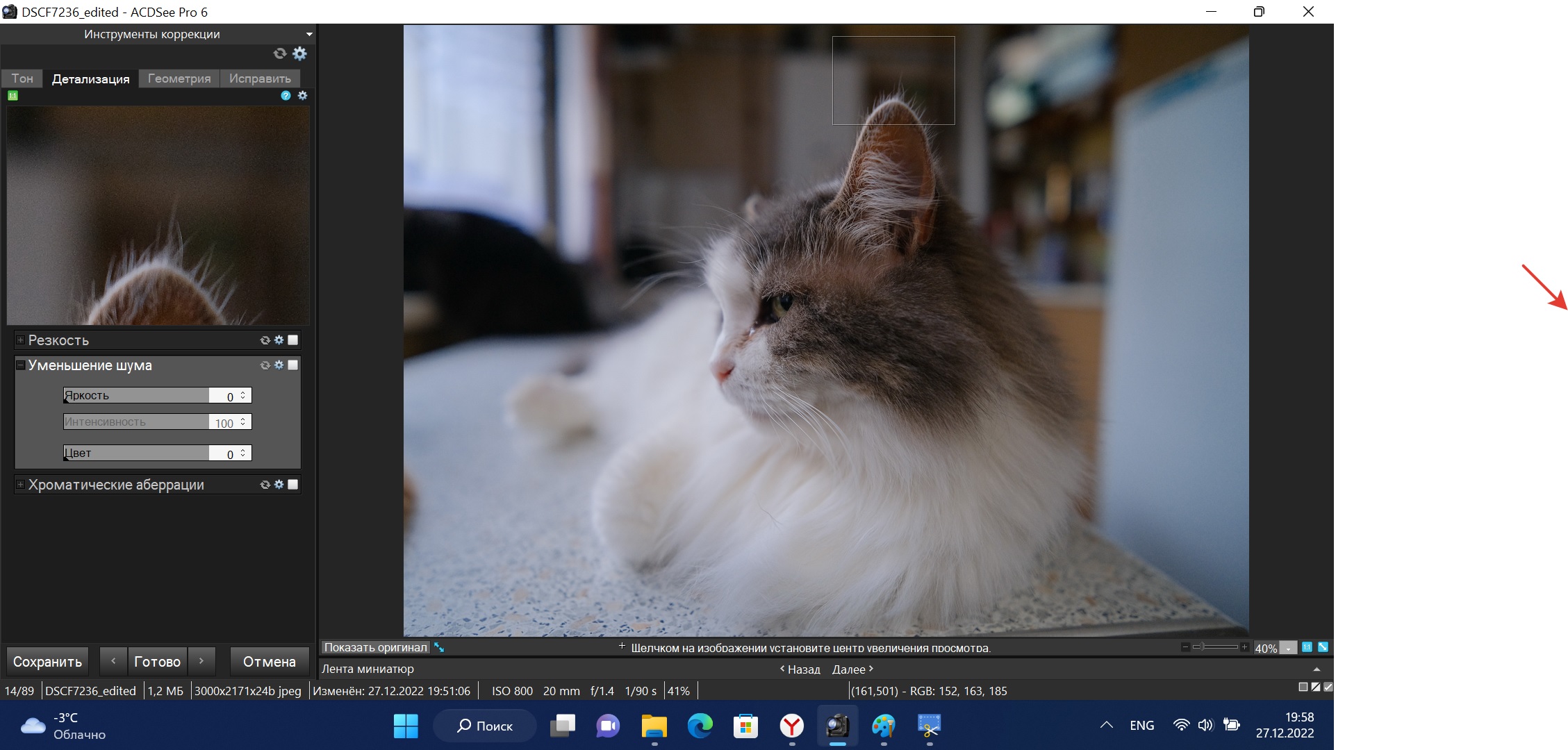This screenshot has width=1568, height=750.
Task: Open Task View from taskbar
Action: (563, 726)
